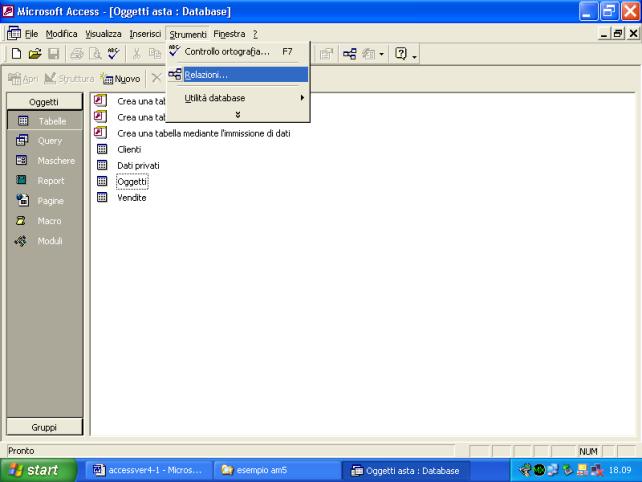Viewport: 642px width, 482px height.
Task: Click the Maschere form icon in sidebar
Action: (21, 160)
